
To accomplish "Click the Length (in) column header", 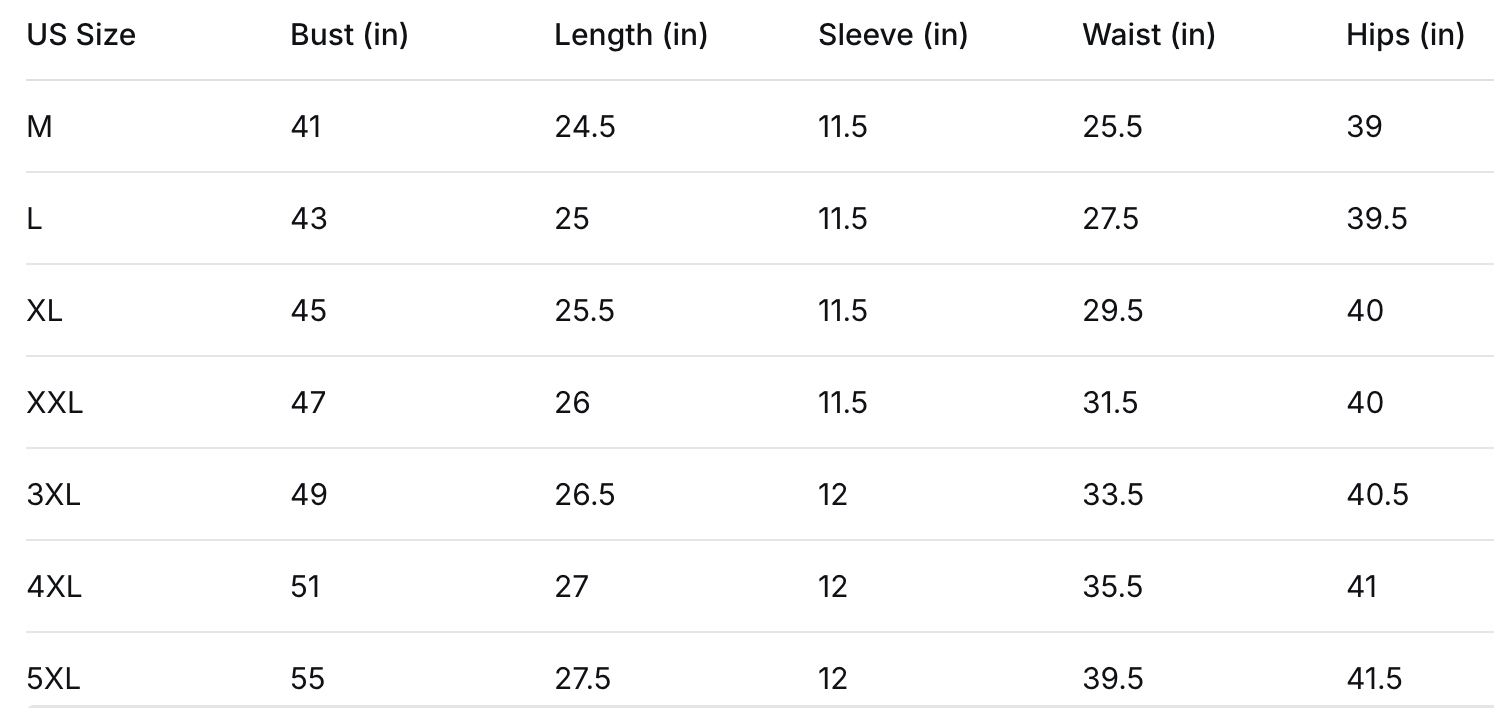I will (630, 35).
